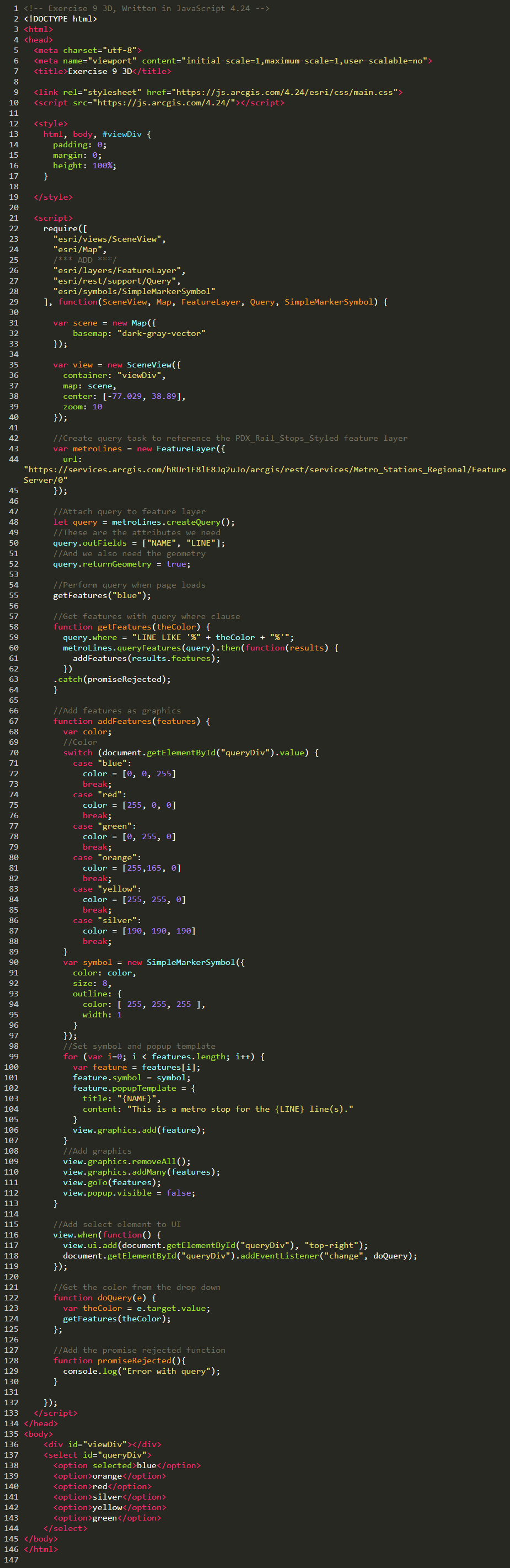Click the createQuery() method call
Screen dimensions: 510x1568
200,521
